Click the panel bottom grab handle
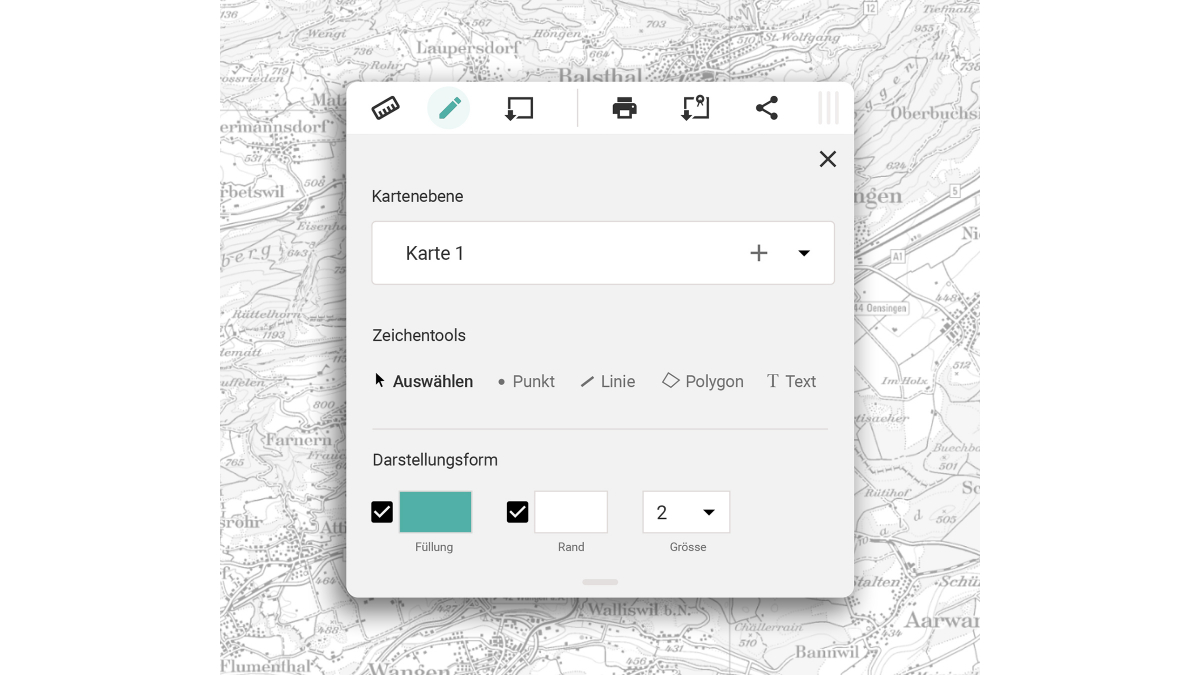This screenshot has height=675, width=1200. (600, 582)
